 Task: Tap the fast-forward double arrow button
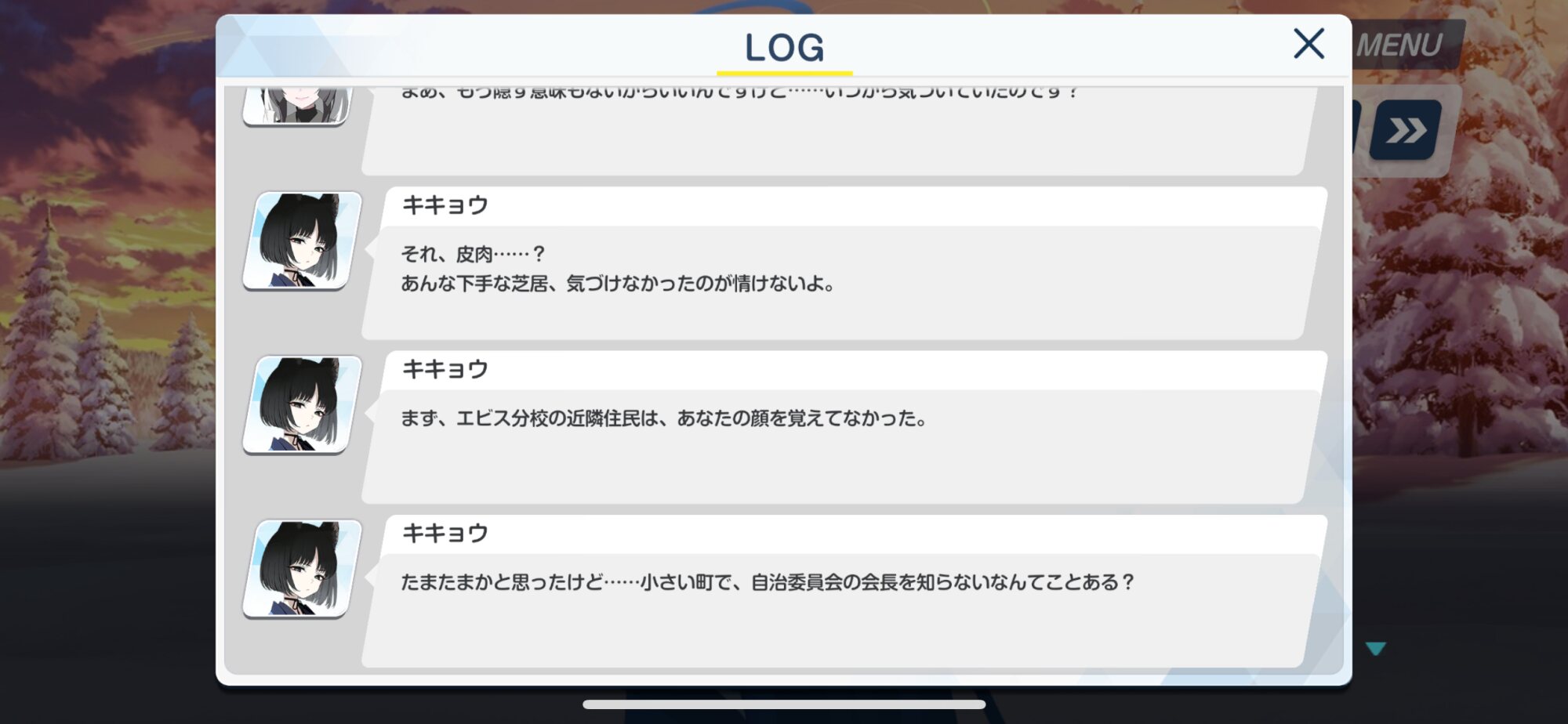pyautogui.click(x=1405, y=130)
